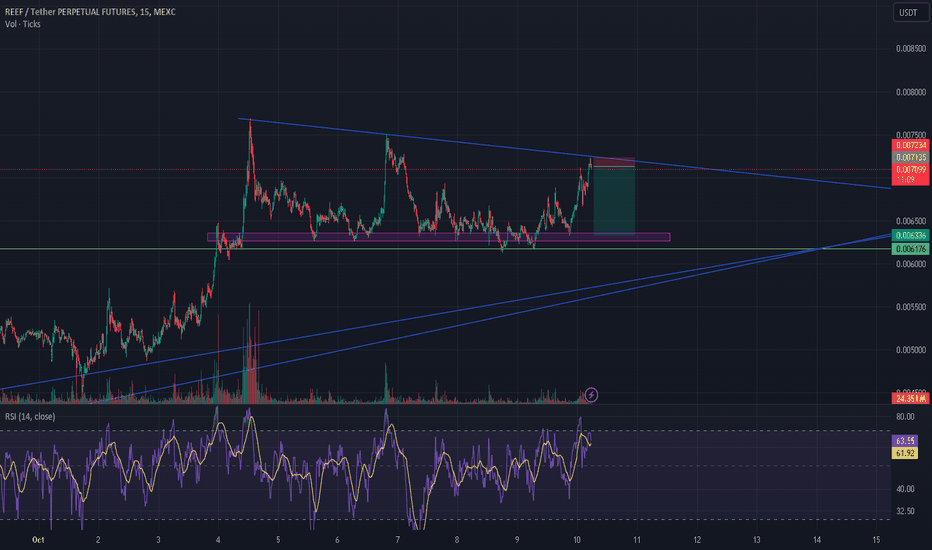The image size is (932, 550).
Task: Click the 0.006500 price axis label
Action: 911,221
